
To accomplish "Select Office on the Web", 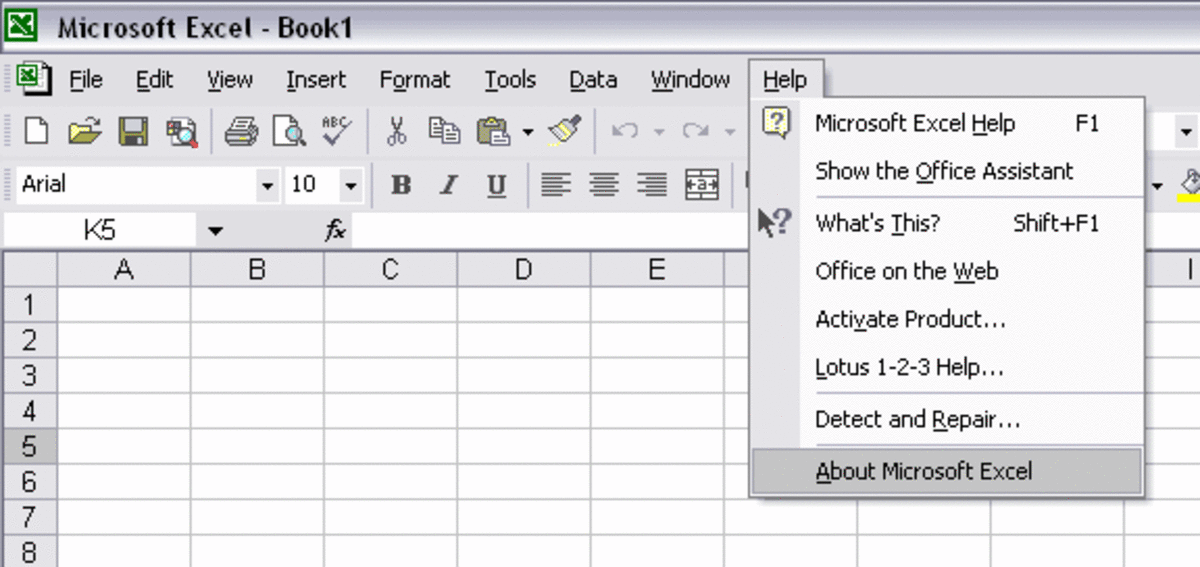I will [946, 271].
